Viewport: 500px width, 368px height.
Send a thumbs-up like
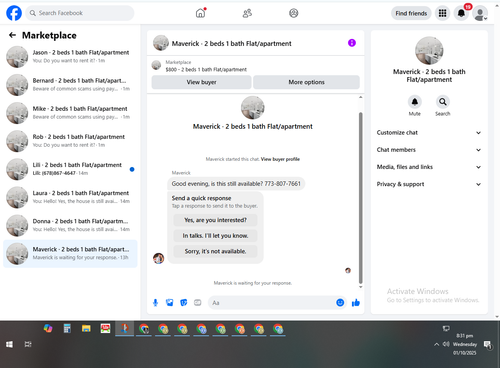(x=356, y=303)
